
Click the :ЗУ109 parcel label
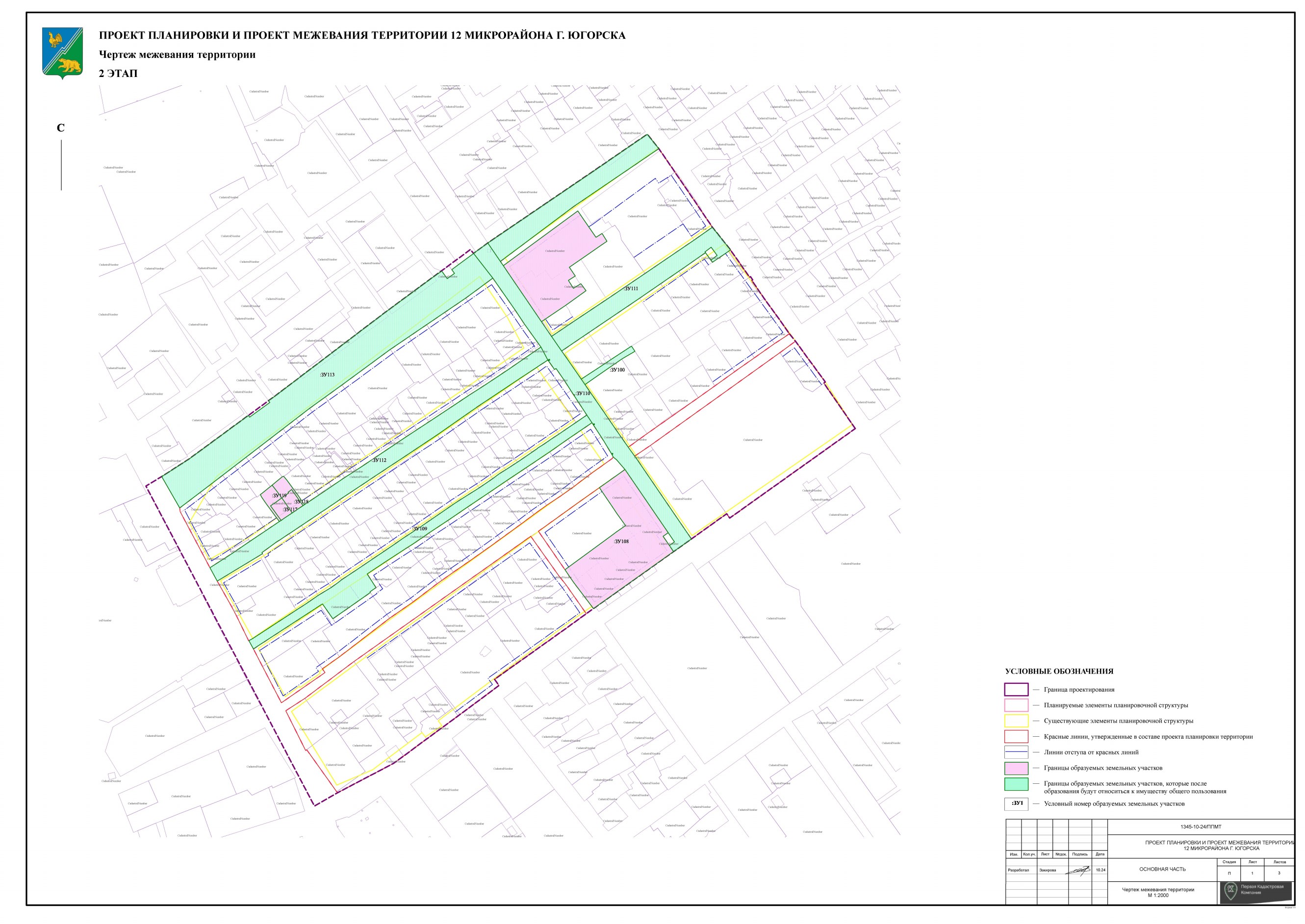[x=419, y=529]
